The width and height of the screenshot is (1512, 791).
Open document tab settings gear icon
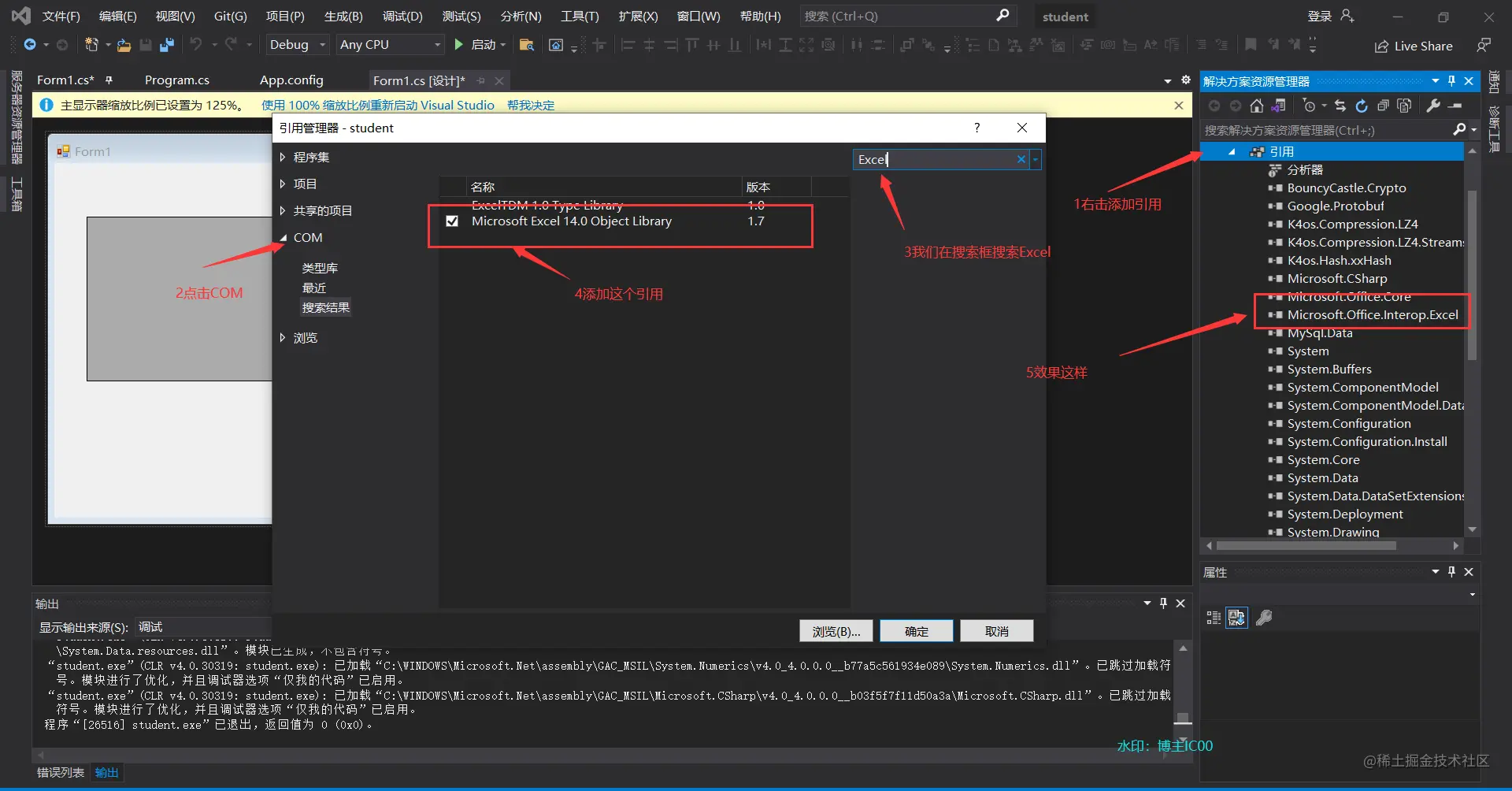tap(1186, 80)
